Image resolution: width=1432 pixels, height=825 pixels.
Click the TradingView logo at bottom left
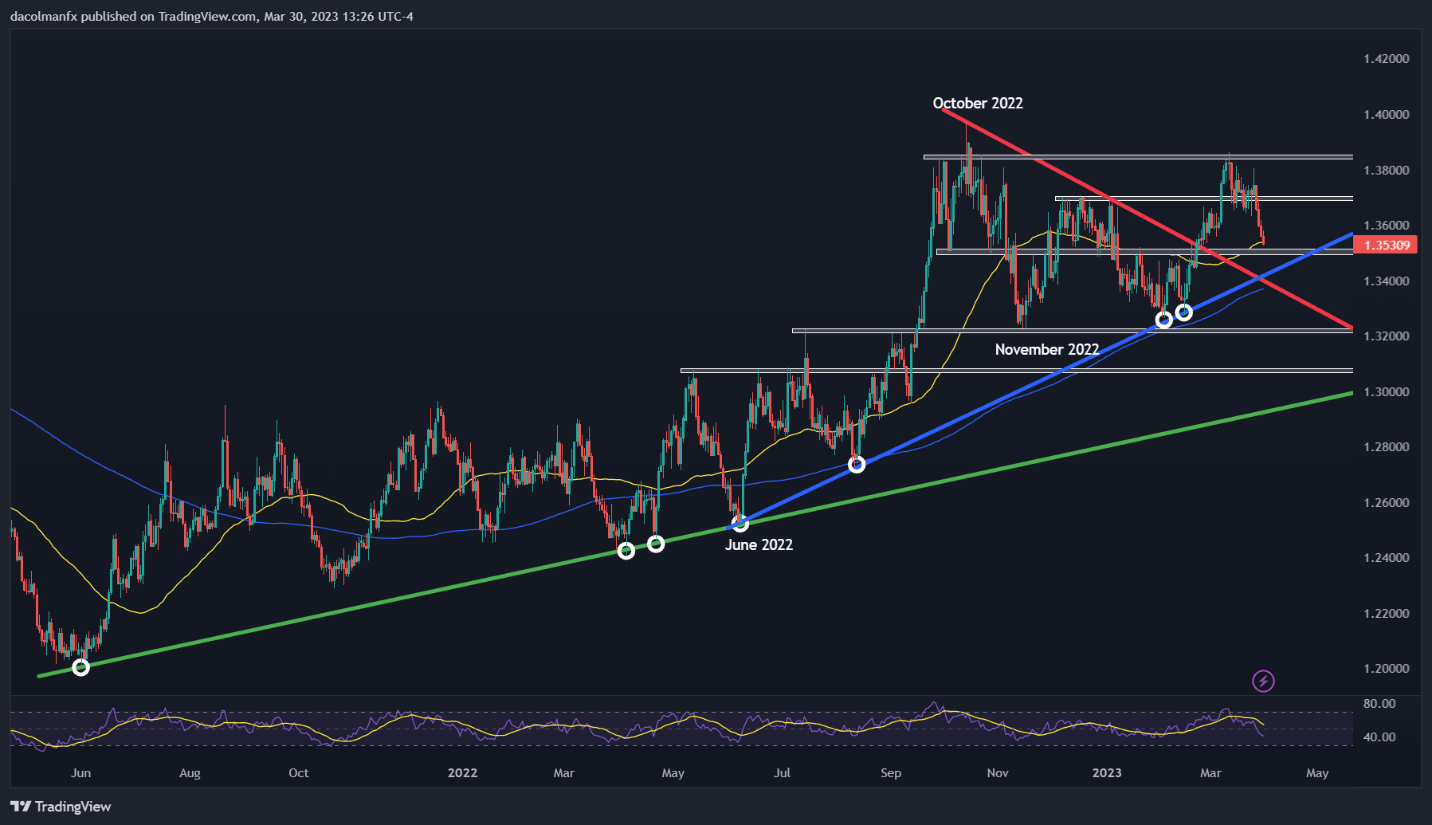[61, 806]
